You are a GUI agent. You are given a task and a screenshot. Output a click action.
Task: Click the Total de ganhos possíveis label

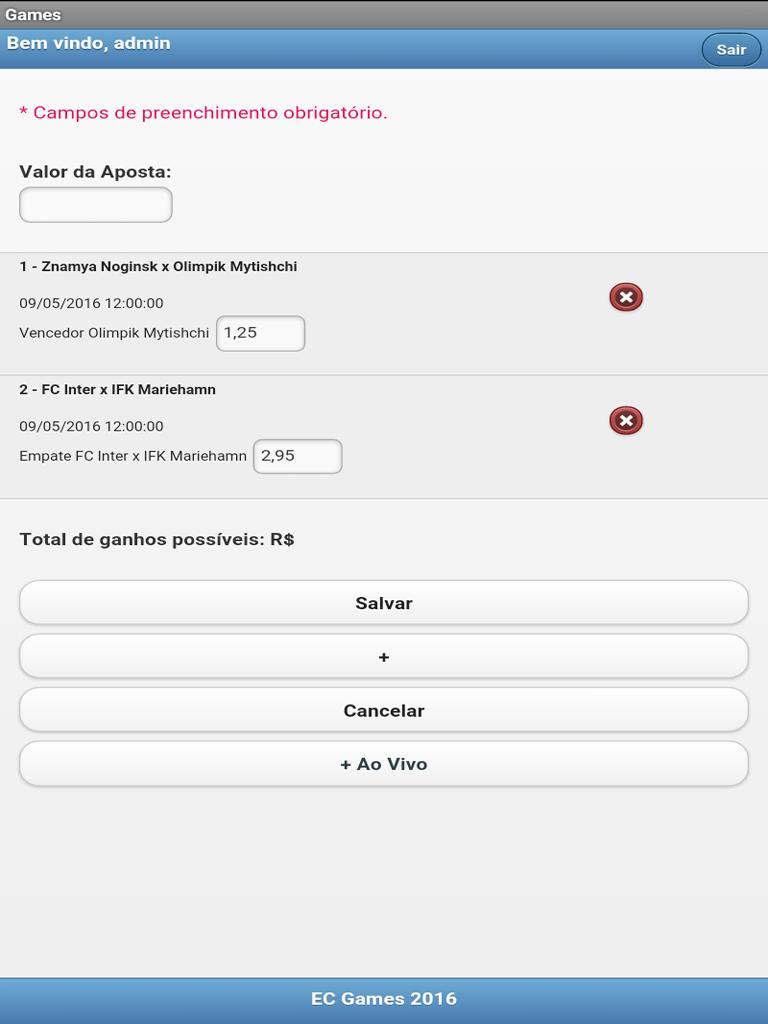[x=157, y=540]
